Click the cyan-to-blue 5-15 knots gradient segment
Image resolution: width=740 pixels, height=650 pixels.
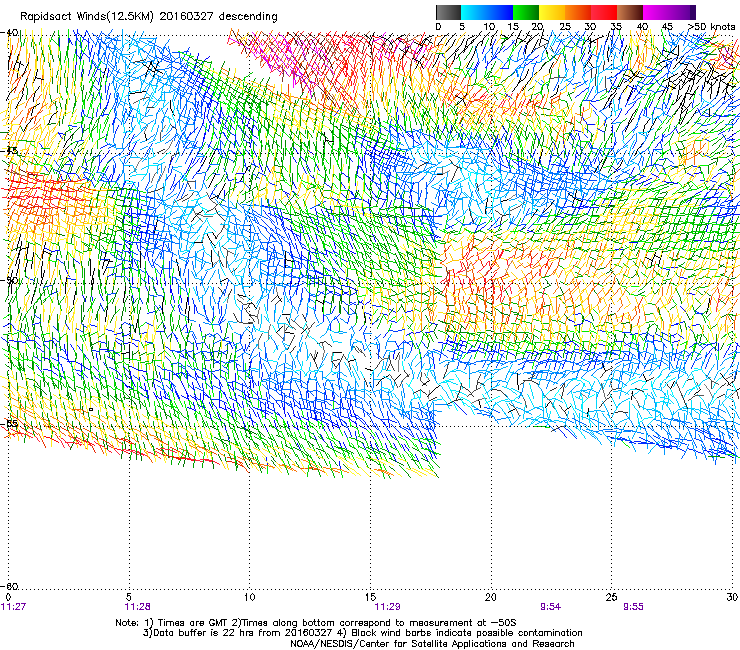click(487, 12)
